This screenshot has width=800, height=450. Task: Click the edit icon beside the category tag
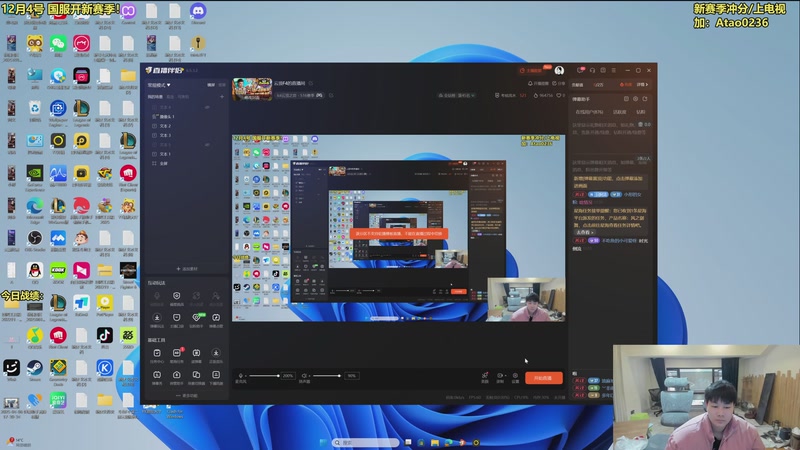coord(331,95)
